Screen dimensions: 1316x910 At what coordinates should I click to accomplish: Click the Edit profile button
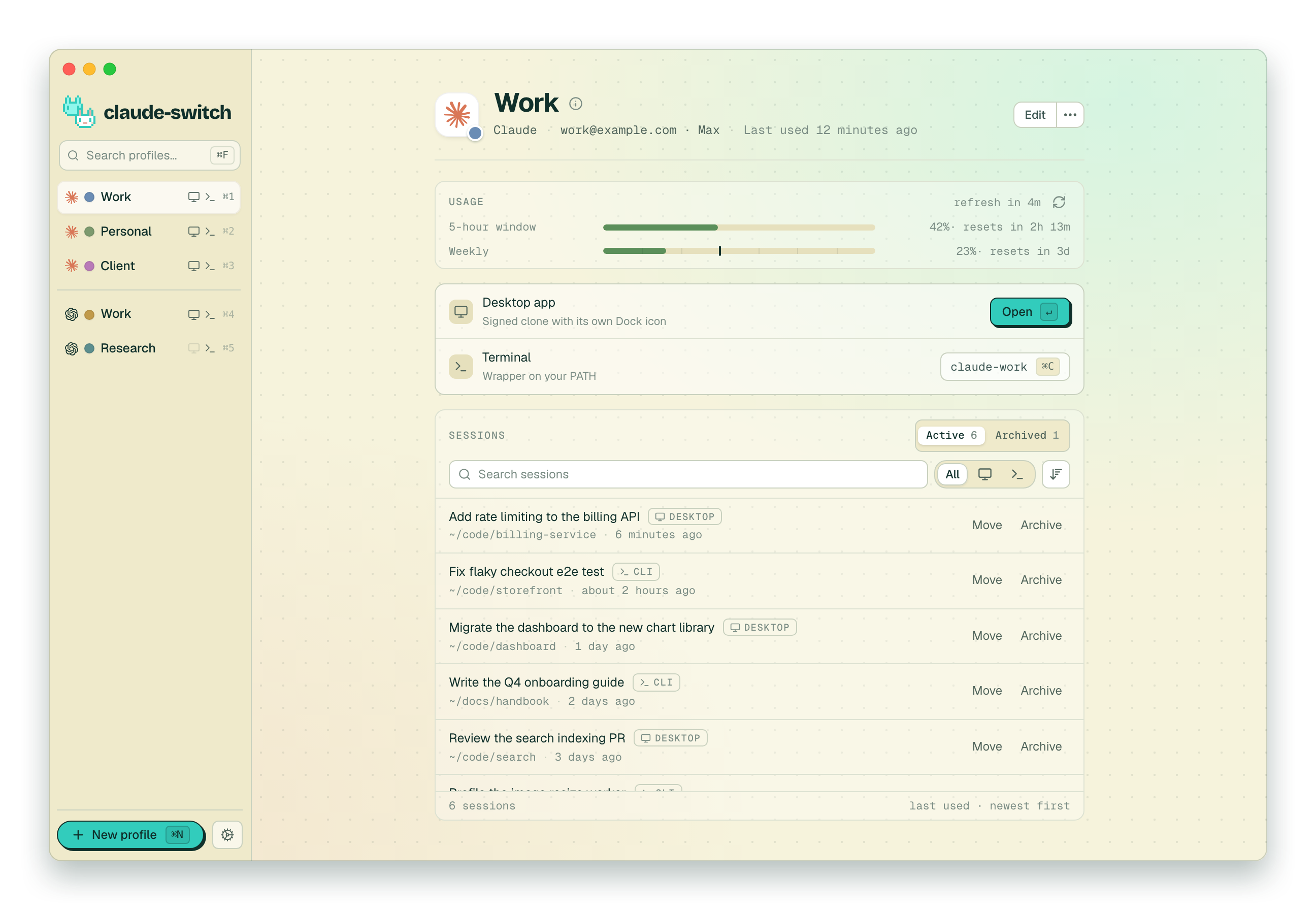pos(1034,115)
